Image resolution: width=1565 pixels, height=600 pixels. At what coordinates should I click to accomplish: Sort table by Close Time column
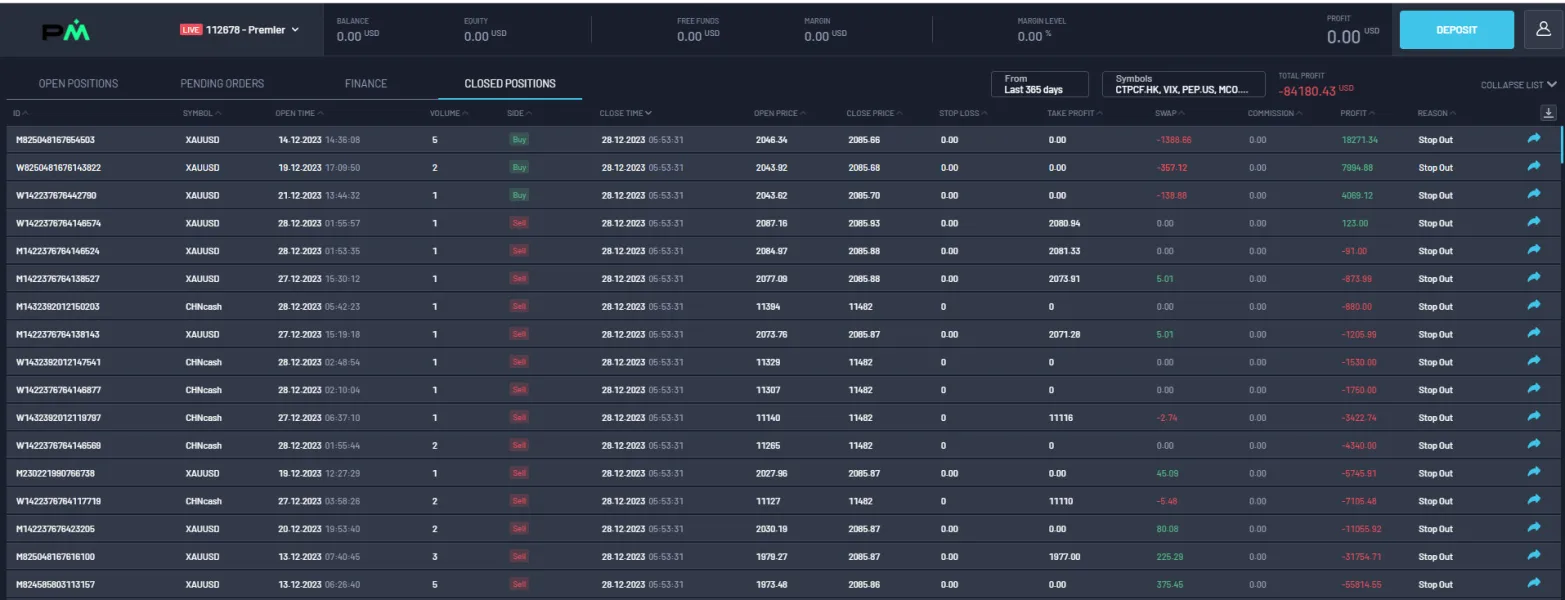[625, 113]
